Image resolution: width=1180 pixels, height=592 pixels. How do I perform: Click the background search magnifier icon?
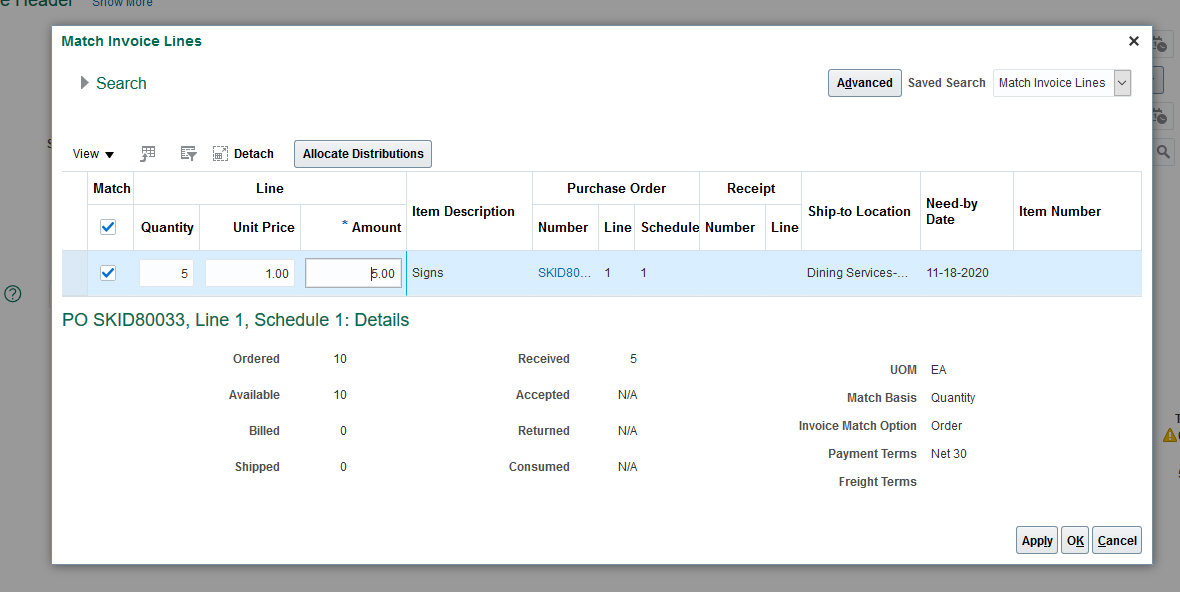coord(1163,152)
